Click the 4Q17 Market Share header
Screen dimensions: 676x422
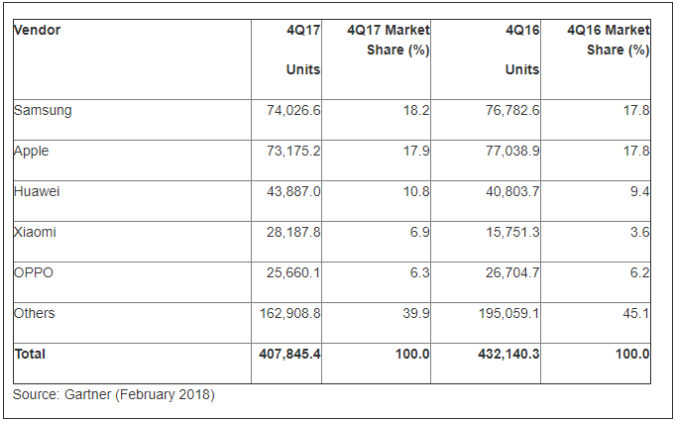(388, 40)
